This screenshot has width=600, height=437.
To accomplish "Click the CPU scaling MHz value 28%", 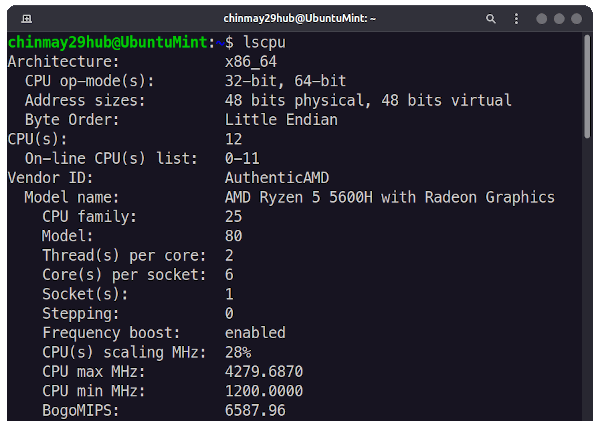I will tap(238, 352).
